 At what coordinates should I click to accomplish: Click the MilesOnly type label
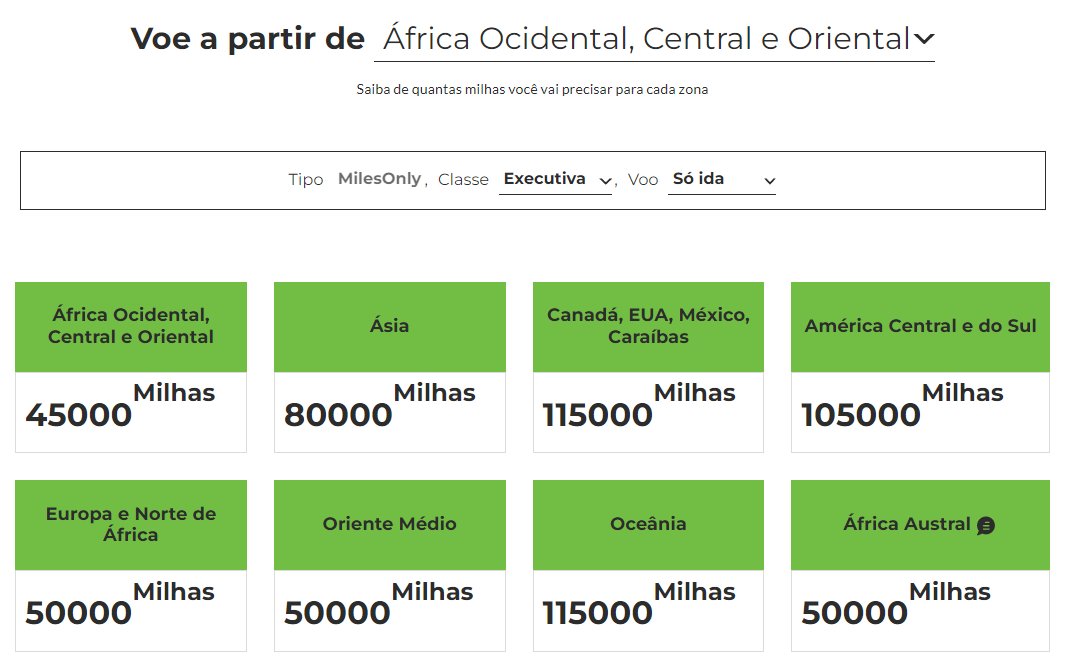coord(380,179)
